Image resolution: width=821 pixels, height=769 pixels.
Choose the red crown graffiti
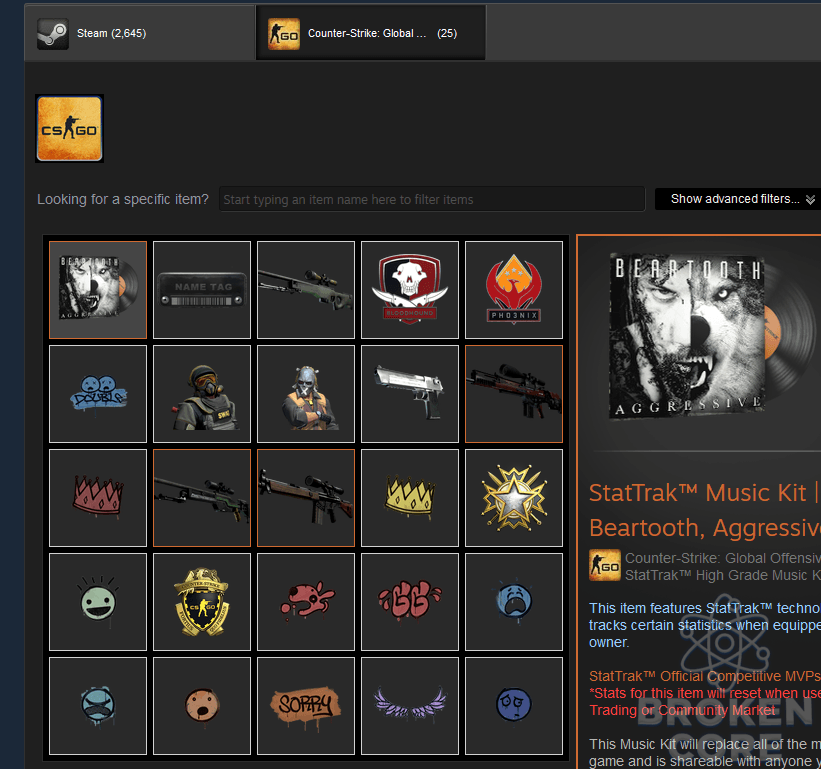[98, 498]
